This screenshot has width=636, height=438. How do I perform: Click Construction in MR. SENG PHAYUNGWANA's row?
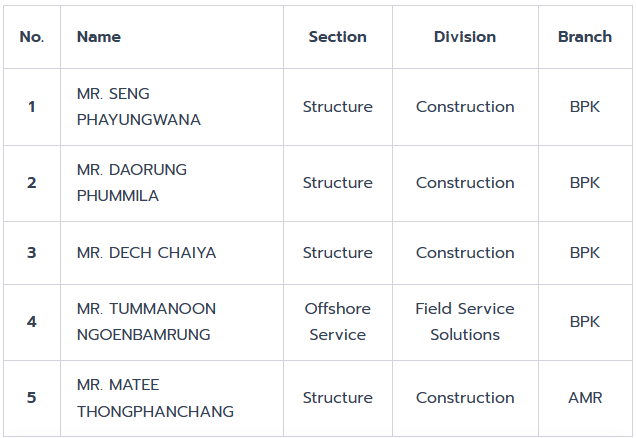tap(465, 107)
